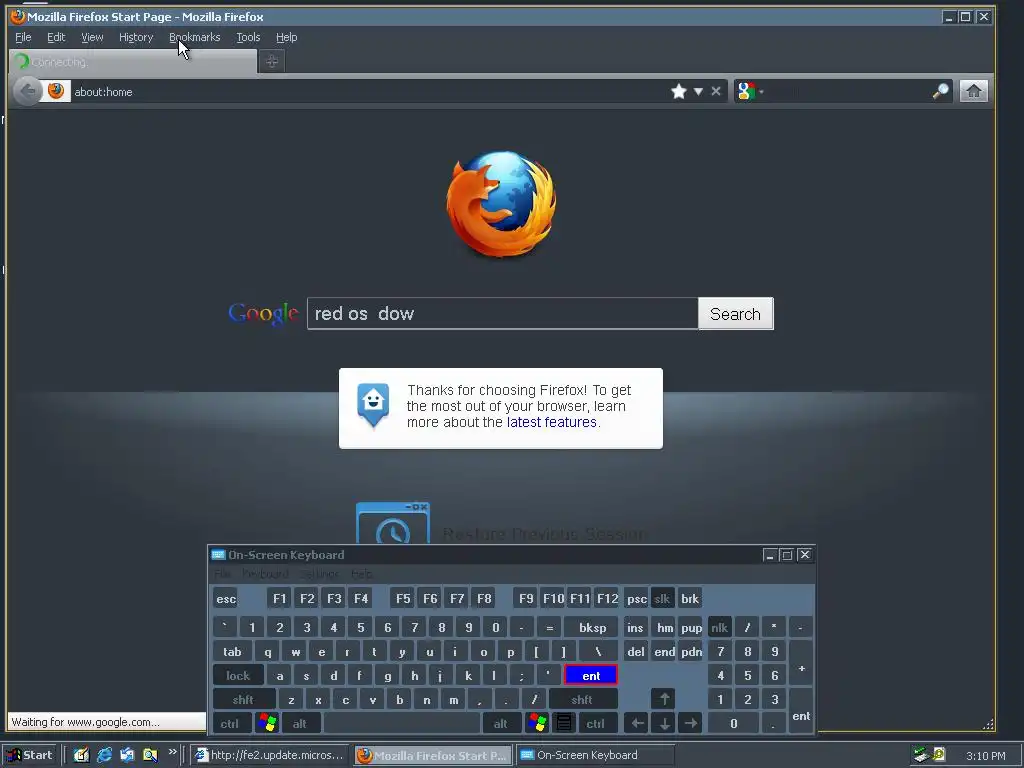Screen dimensions: 1024x768
Task: Click the bksp key on On-Screen Keyboard
Action: (x=592, y=628)
